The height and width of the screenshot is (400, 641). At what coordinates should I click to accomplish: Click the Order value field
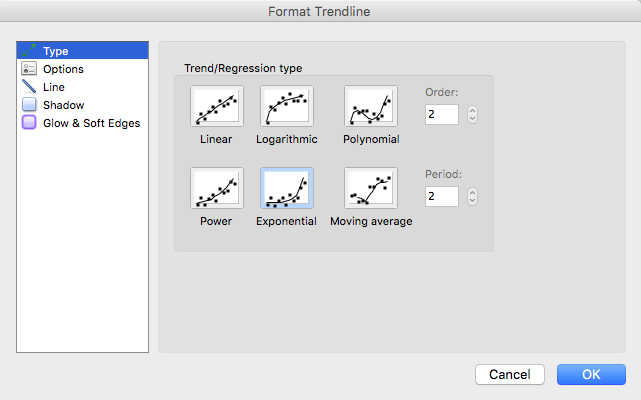tap(442, 114)
